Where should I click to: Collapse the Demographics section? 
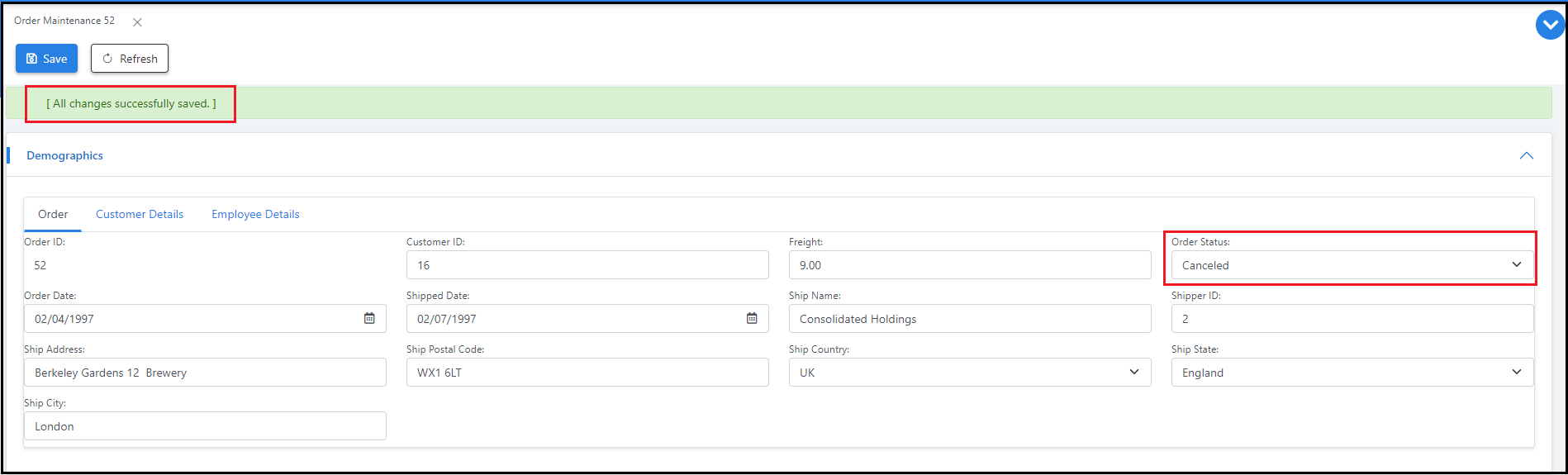pyautogui.click(x=1526, y=155)
